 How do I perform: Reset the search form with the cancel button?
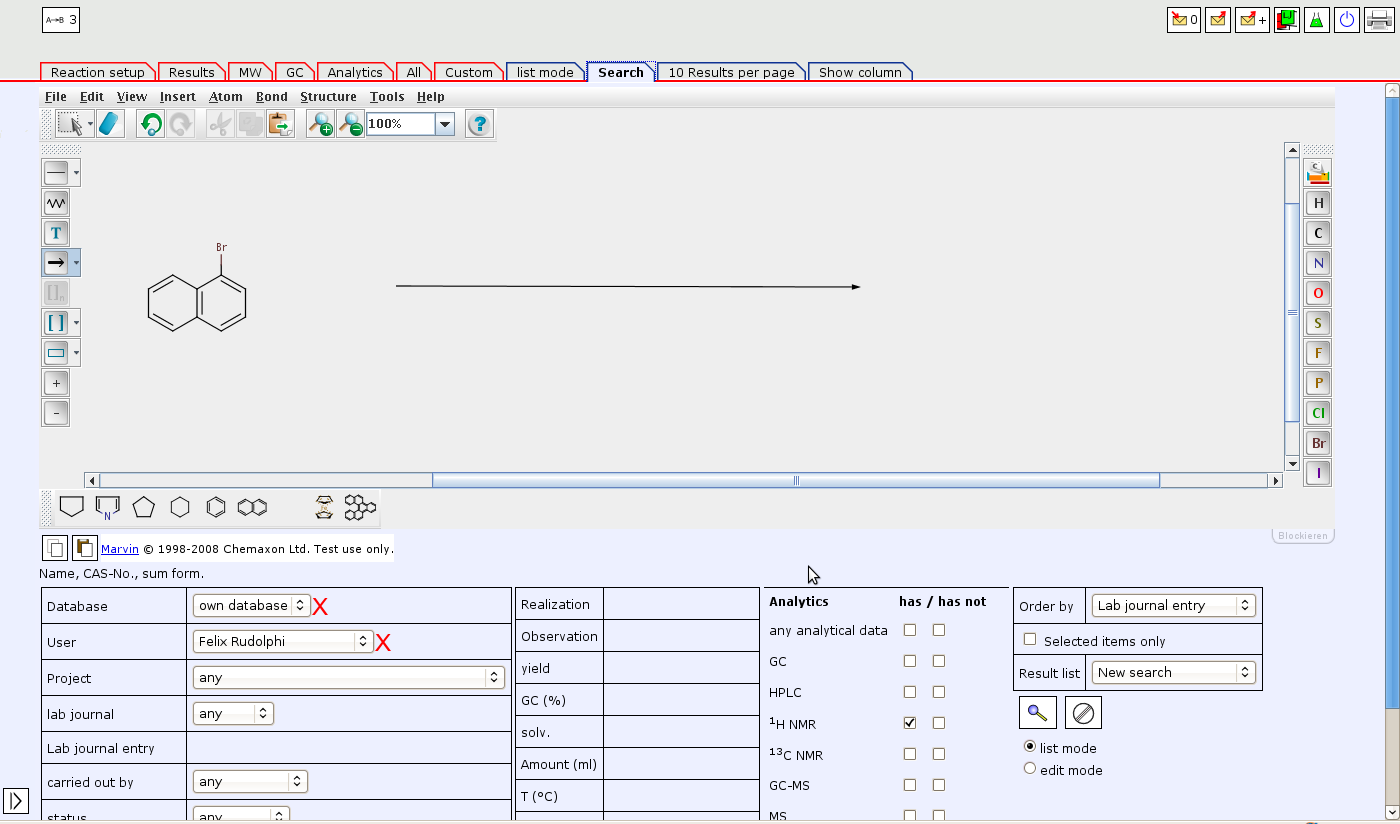tap(1084, 713)
